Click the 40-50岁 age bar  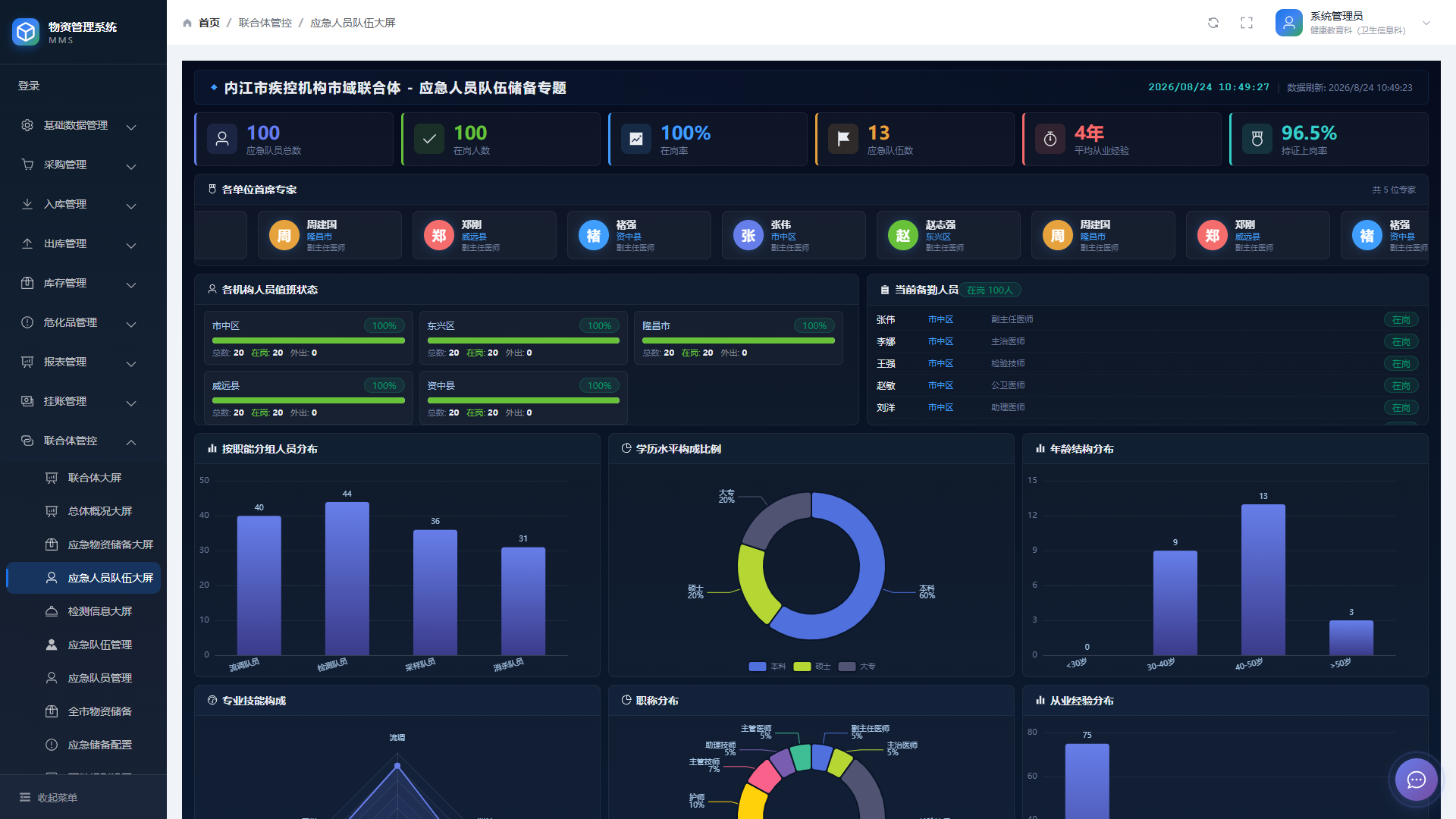(1263, 579)
